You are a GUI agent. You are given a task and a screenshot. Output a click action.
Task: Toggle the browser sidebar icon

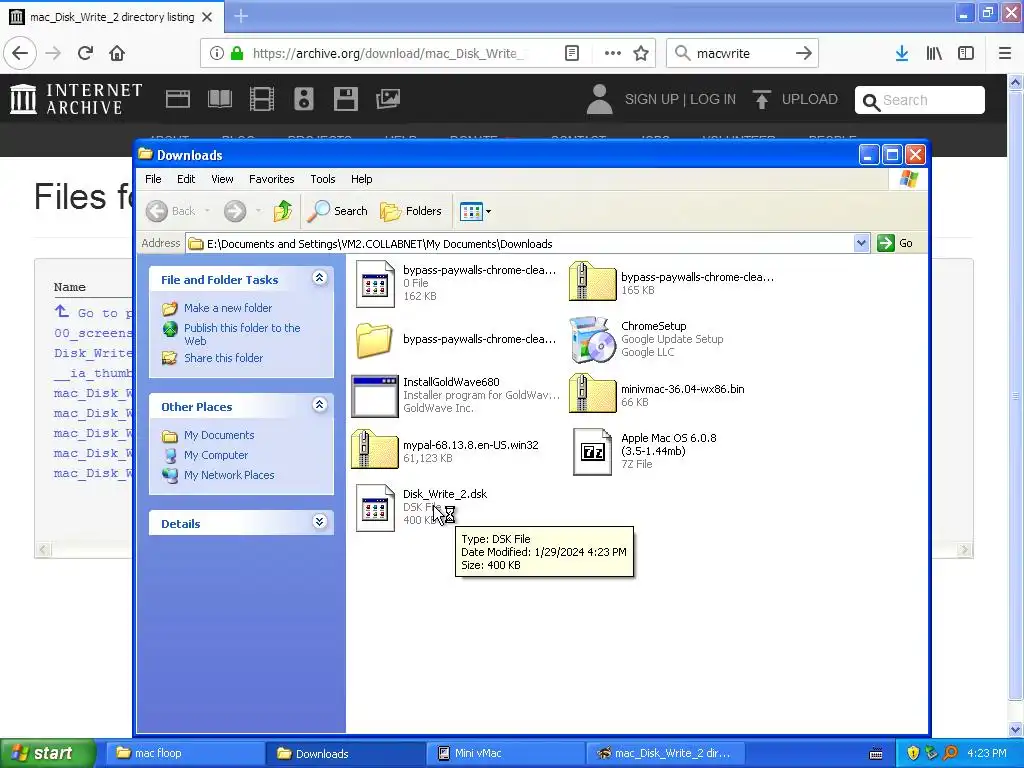[x=966, y=53]
